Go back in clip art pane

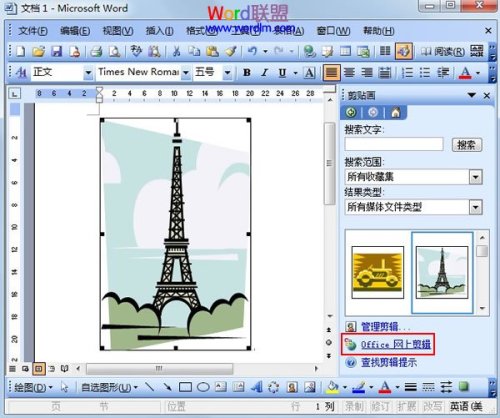(x=351, y=113)
